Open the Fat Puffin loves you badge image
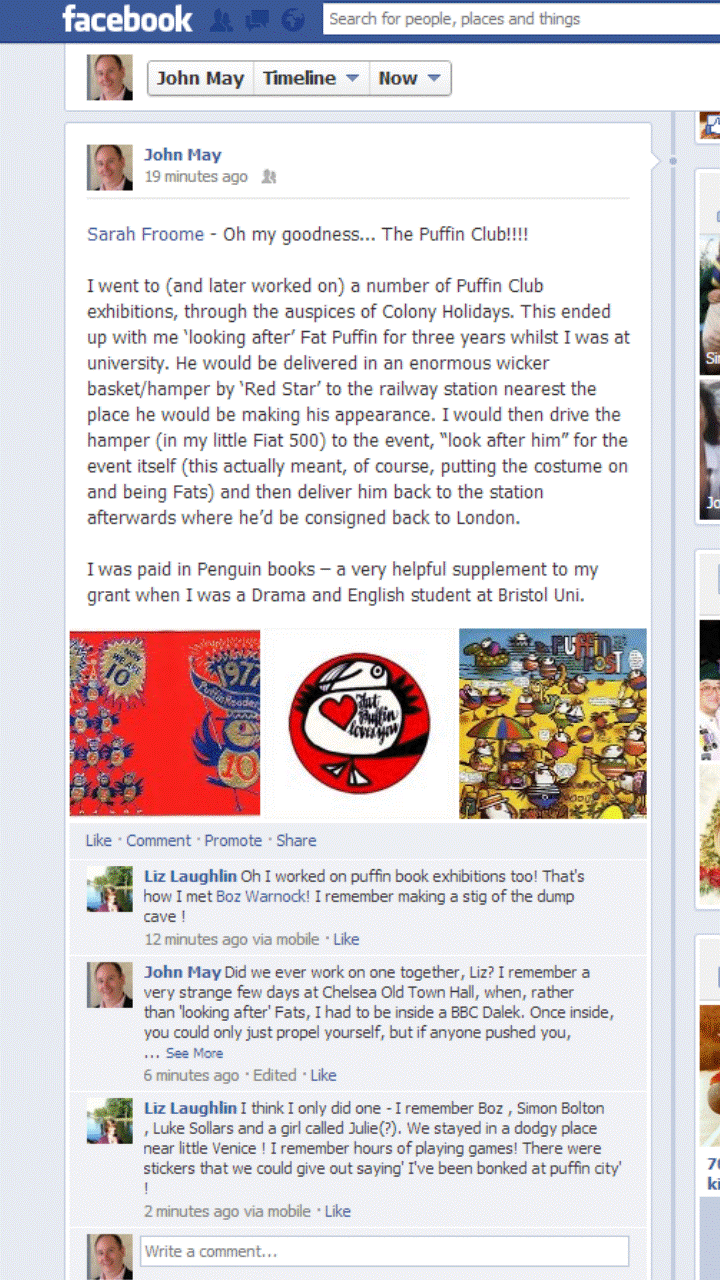720x1280 pixels. click(x=359, y=723)
